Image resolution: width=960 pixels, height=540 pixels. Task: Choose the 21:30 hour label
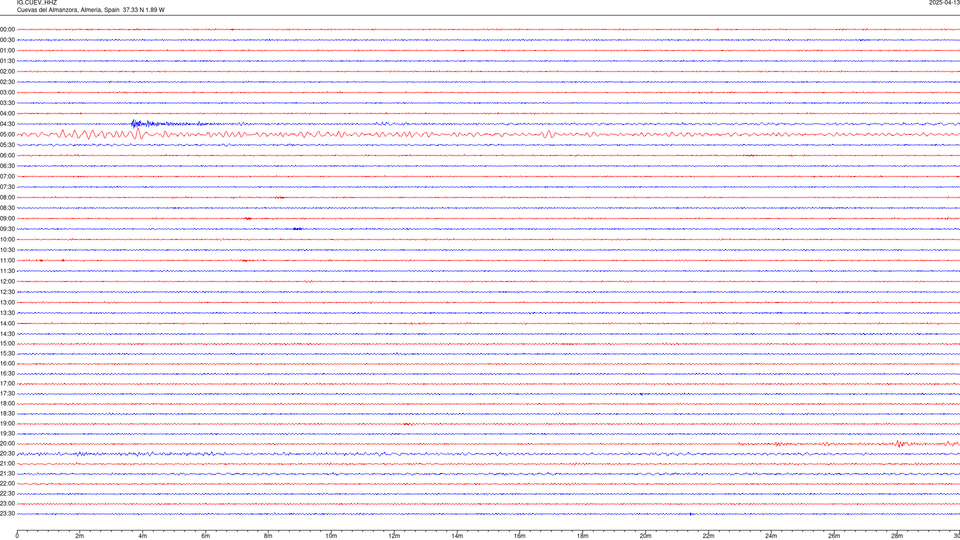7,473
